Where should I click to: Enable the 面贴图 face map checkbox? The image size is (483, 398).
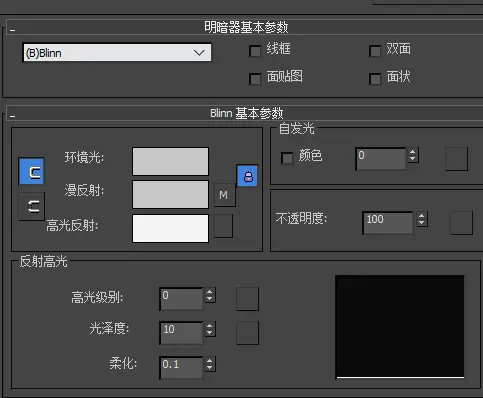click(x=255, y=79)
